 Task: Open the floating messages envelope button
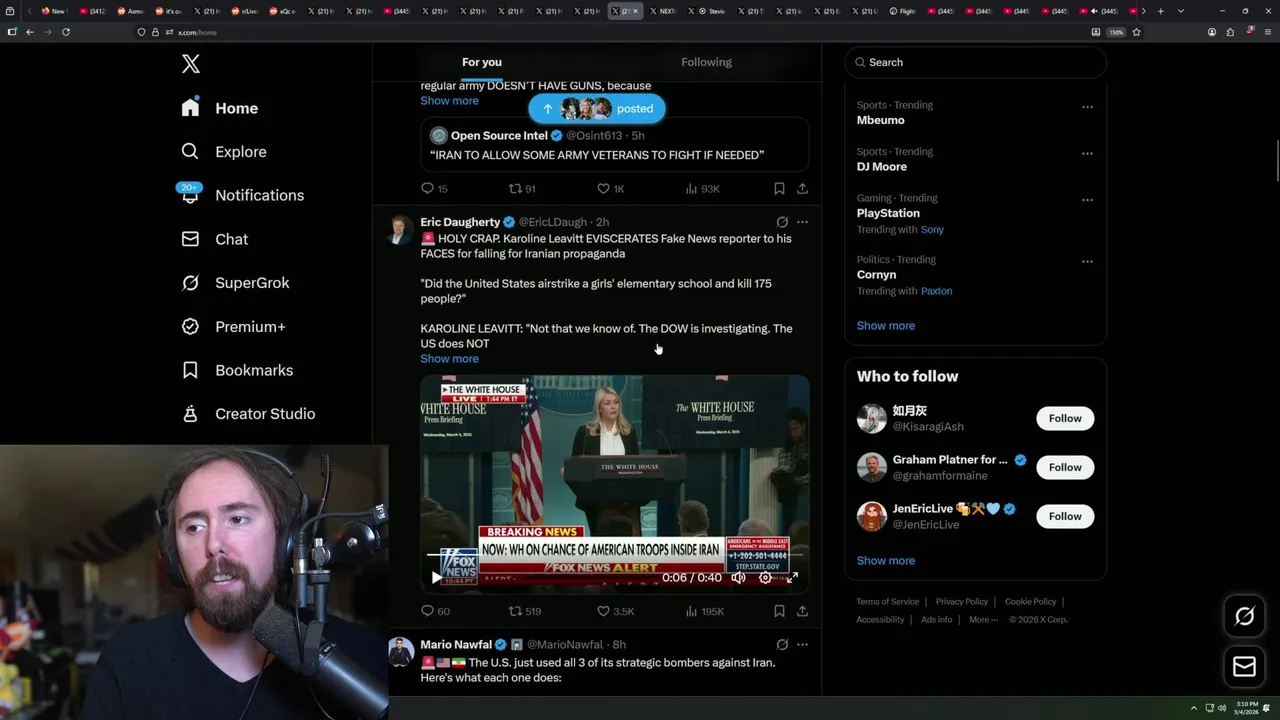[x=1245, y=666]
